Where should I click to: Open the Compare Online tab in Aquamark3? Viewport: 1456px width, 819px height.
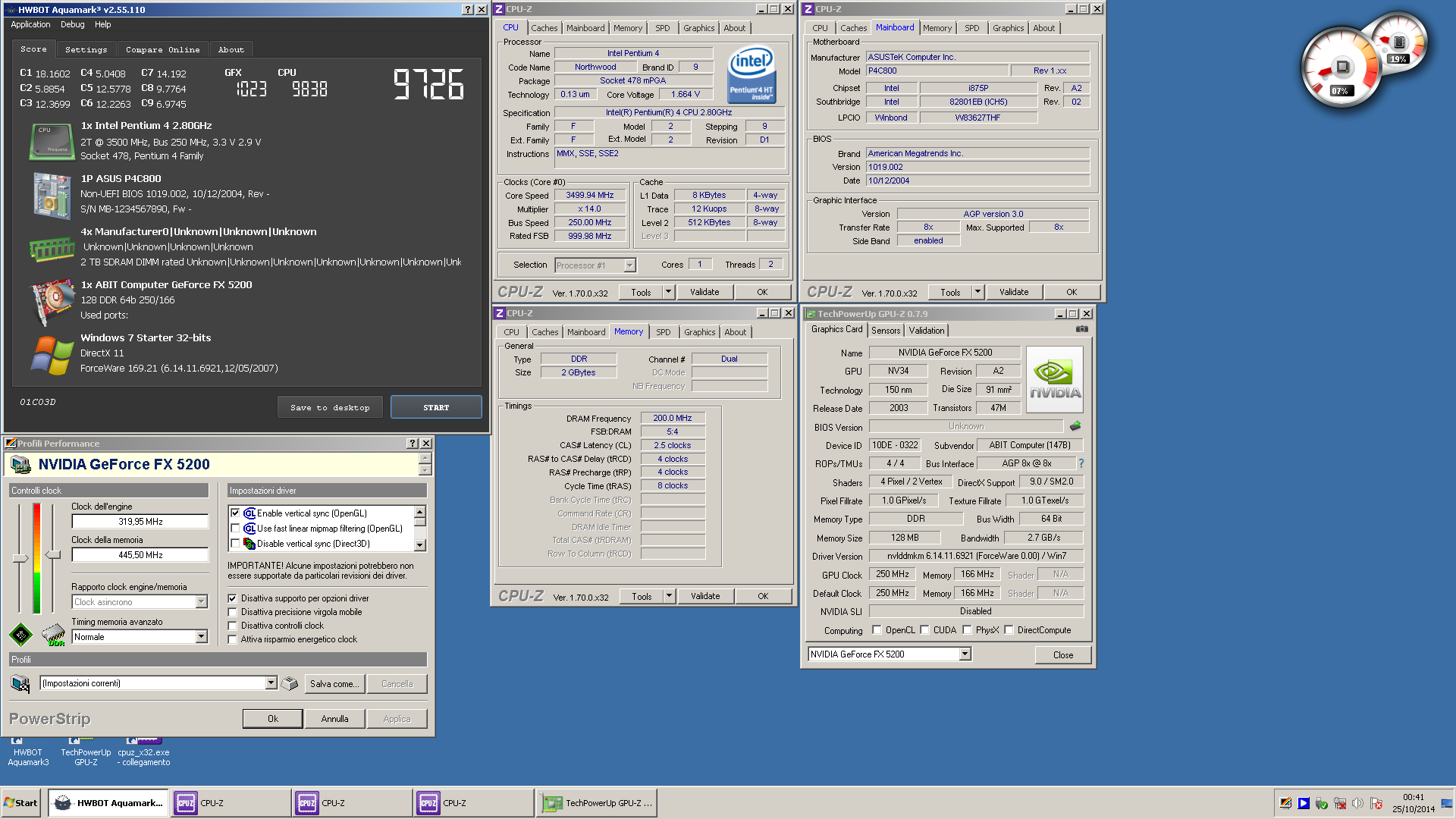click(x=163, y=49)
